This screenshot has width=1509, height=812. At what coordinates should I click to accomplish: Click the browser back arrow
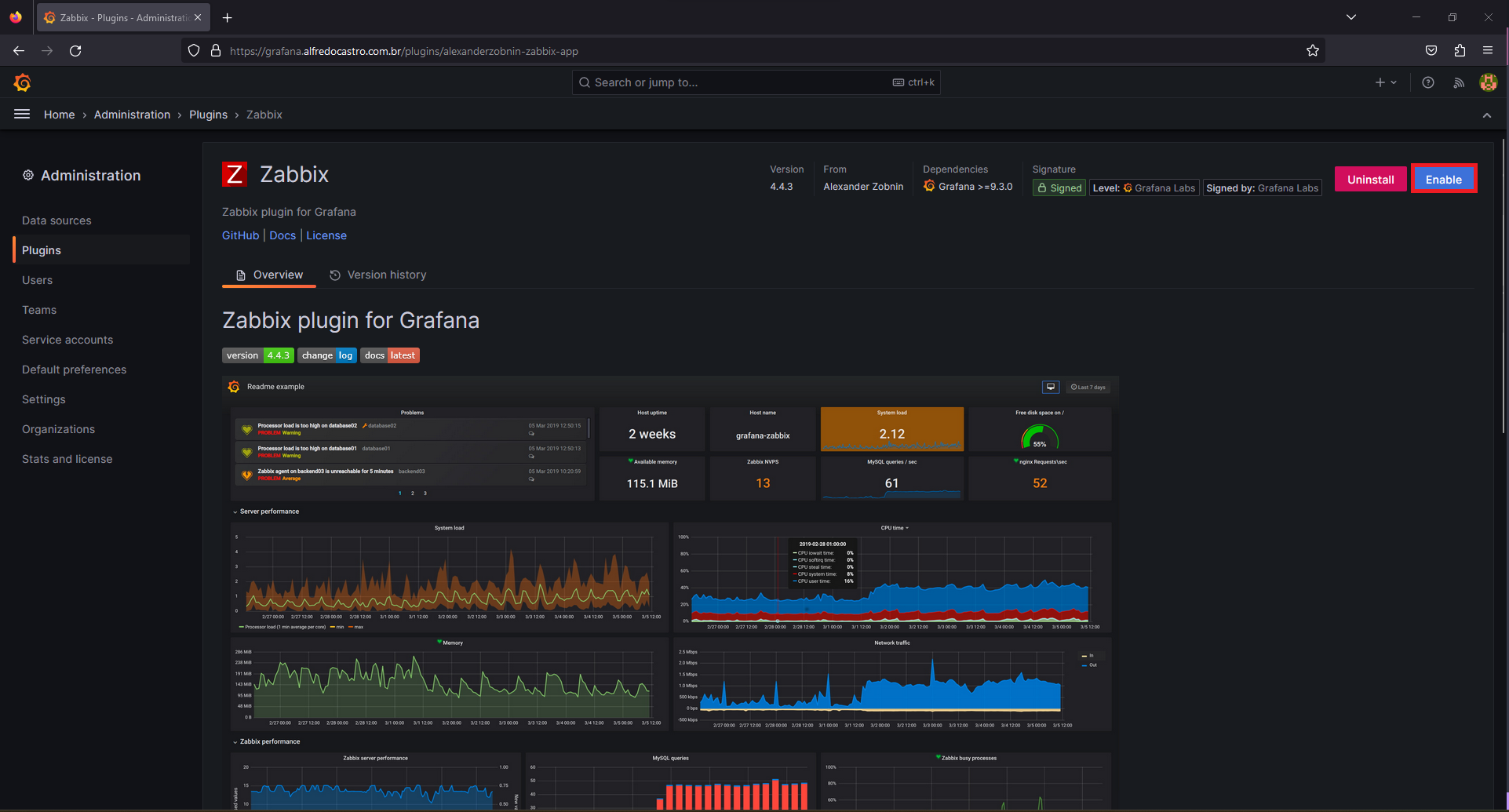19,51
